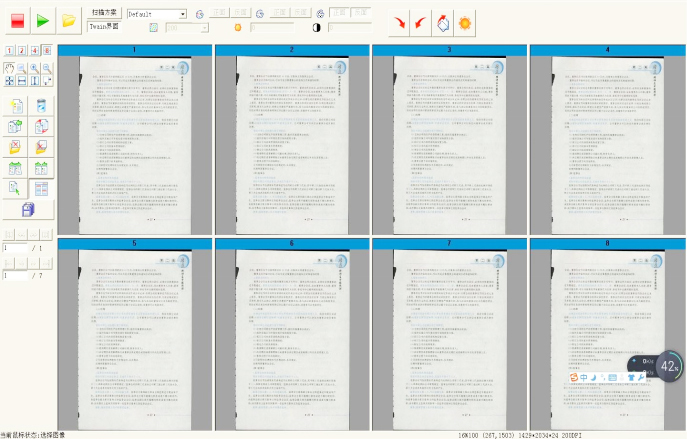The width and height of the screenshot is (687, 440).
Task: Select the hand pan tool
Action: [x=10, y=68]
